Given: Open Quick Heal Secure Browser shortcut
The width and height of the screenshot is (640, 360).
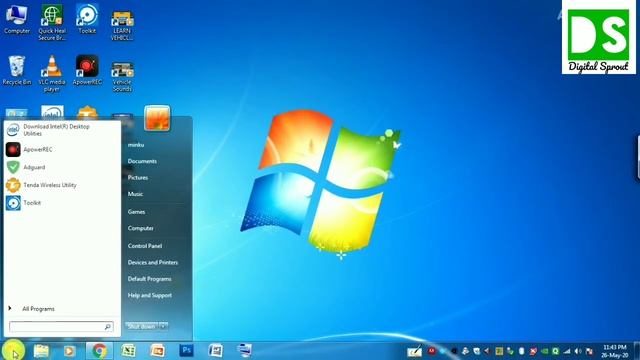Looking at the screenshot, I should pos(52,23).
